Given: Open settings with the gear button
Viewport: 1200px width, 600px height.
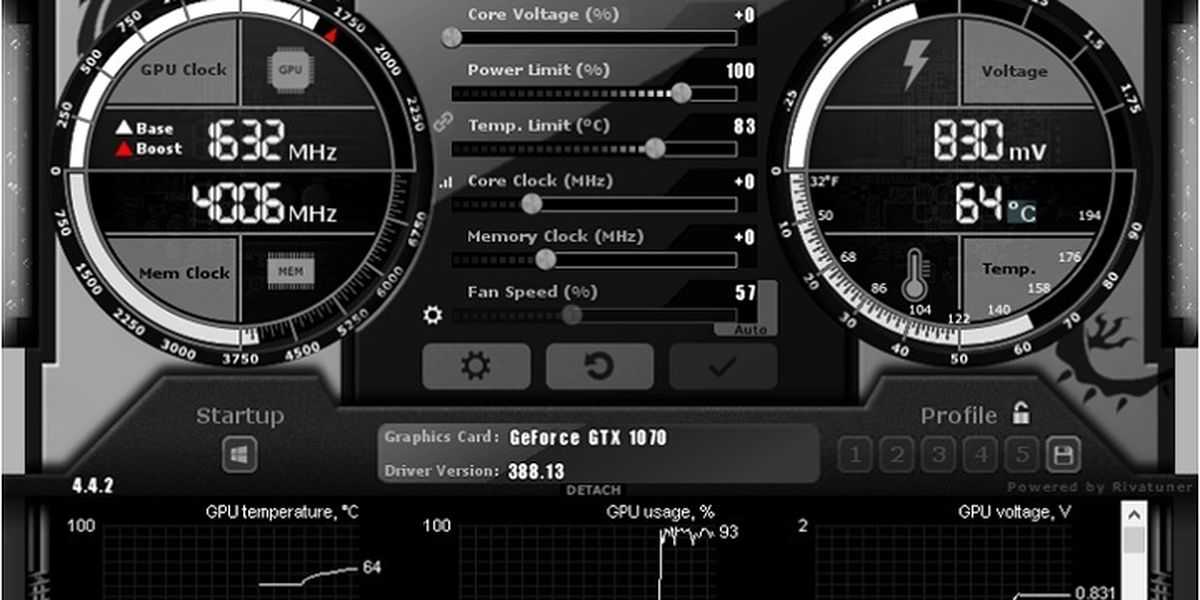Looking at the screenshot, I should pos(476,366).
